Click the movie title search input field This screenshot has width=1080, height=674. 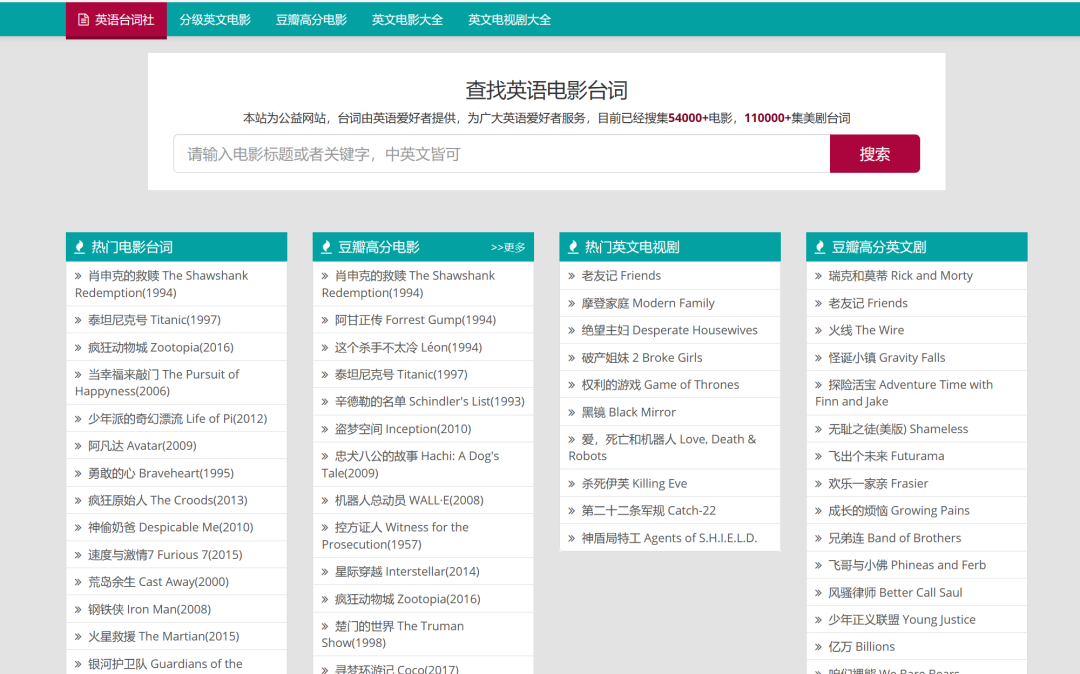(501, 154)
